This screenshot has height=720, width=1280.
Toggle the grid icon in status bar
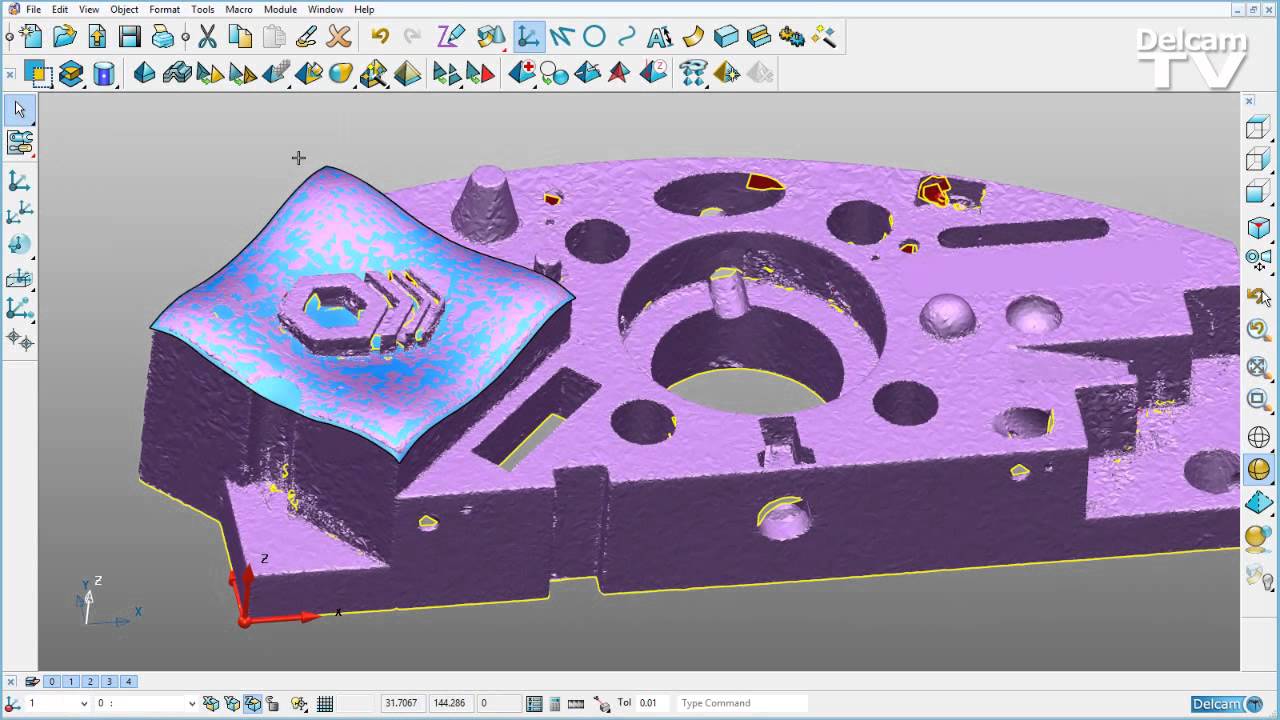tap(324, 703)
